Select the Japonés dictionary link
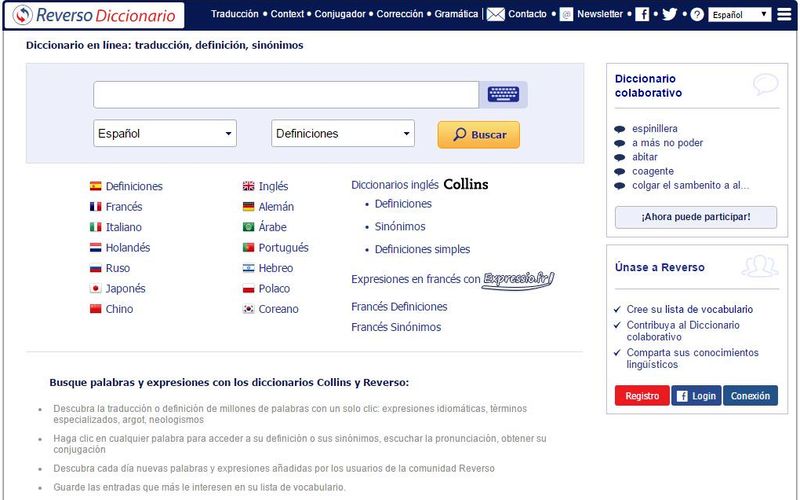 click(125, 289)
